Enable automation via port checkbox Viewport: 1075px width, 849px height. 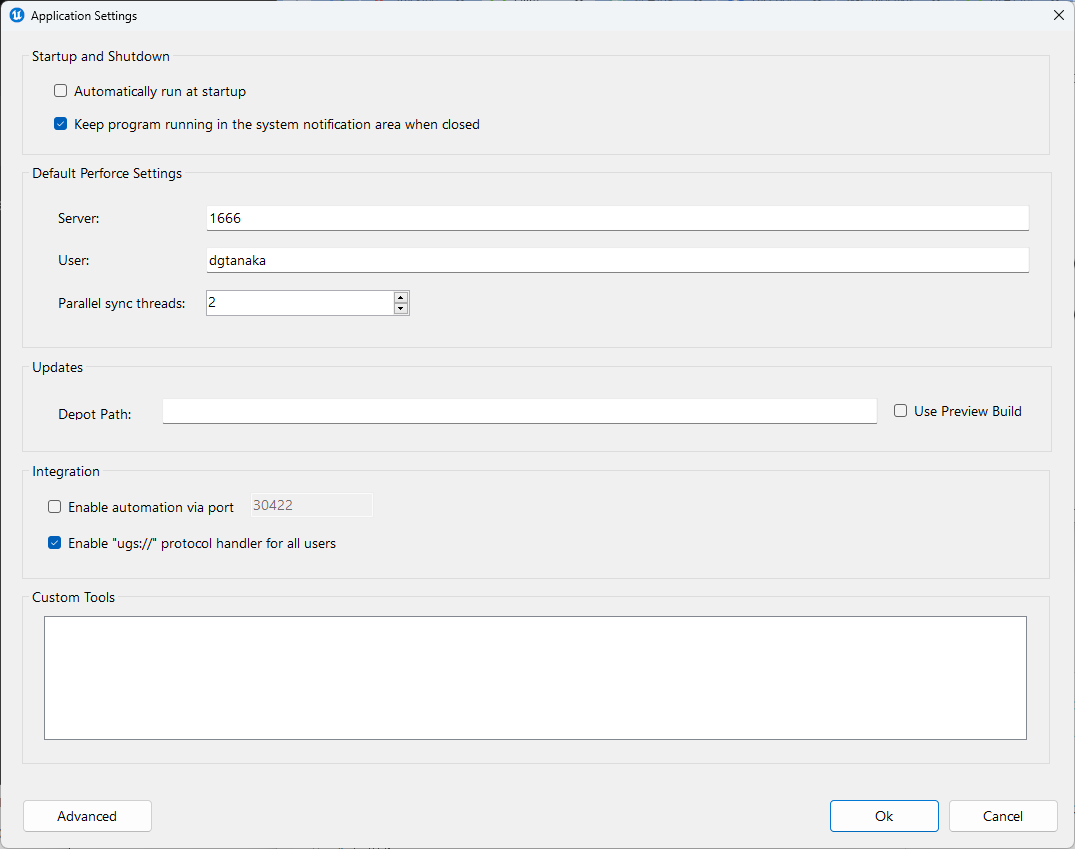(x=55, y=507)
